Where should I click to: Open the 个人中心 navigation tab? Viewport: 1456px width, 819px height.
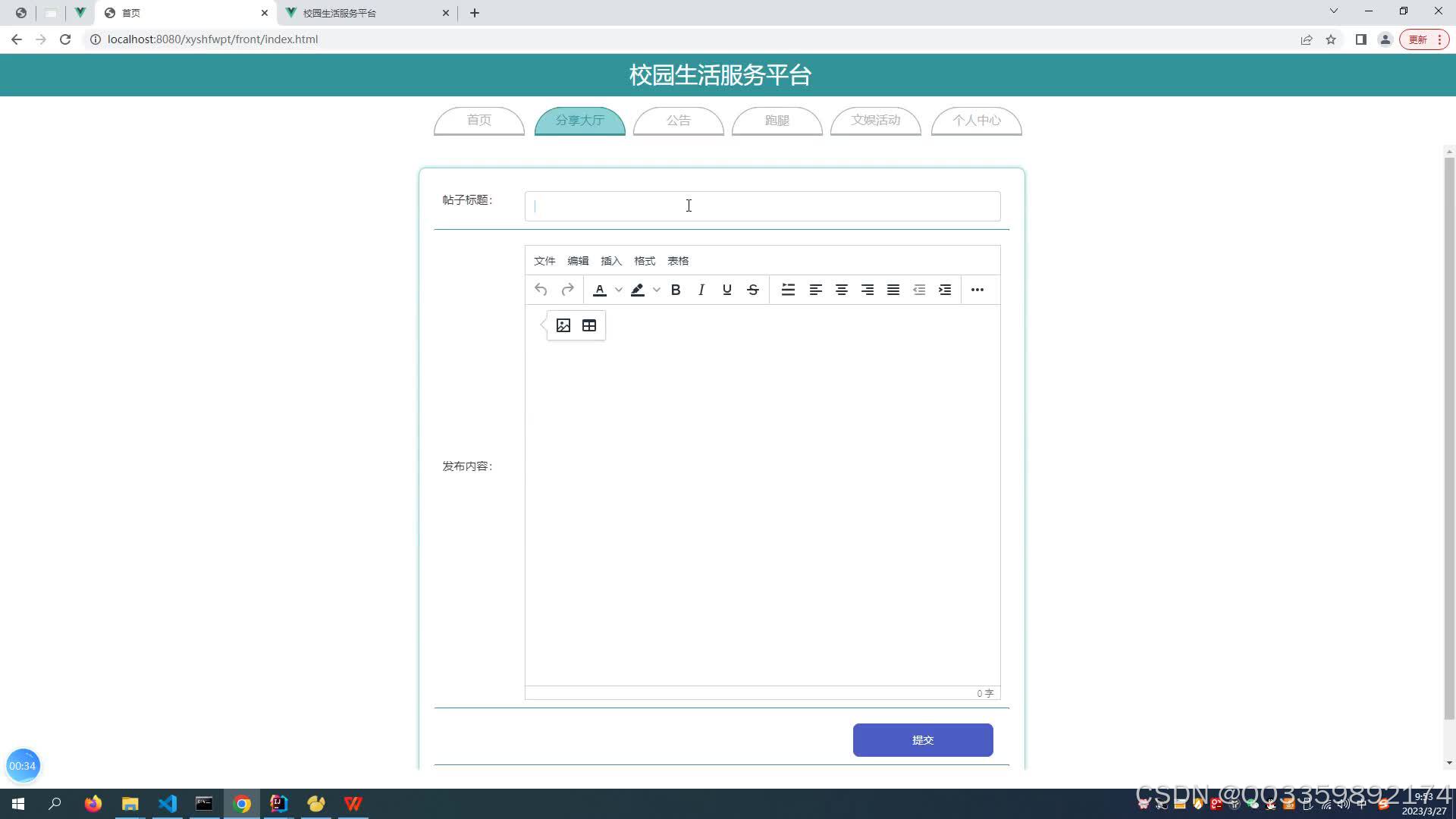977,121
